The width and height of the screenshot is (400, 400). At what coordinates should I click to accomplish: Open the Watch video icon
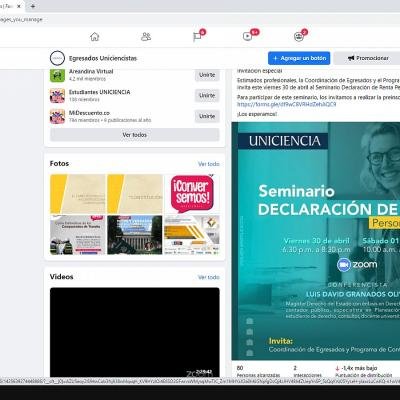247,36
